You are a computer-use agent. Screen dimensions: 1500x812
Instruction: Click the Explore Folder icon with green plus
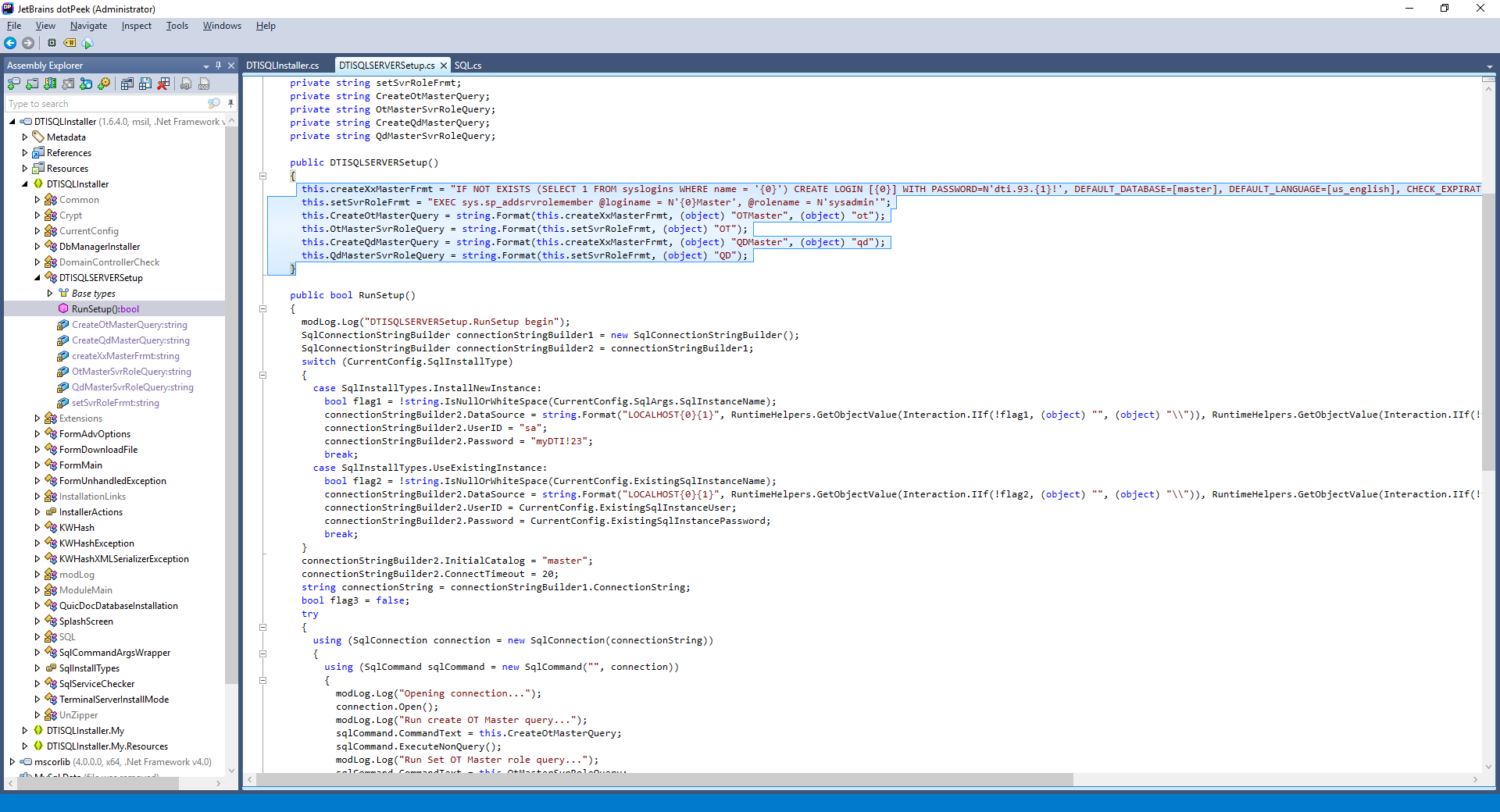[32, 84]
